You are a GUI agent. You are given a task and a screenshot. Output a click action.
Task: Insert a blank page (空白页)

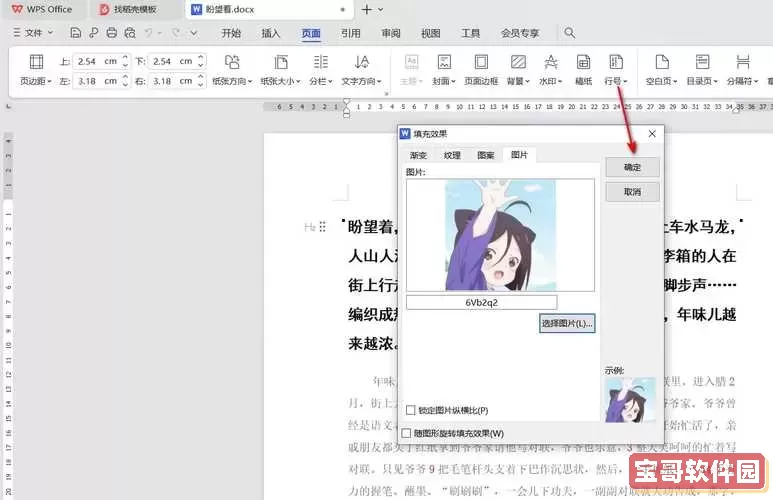click(662, 70)
